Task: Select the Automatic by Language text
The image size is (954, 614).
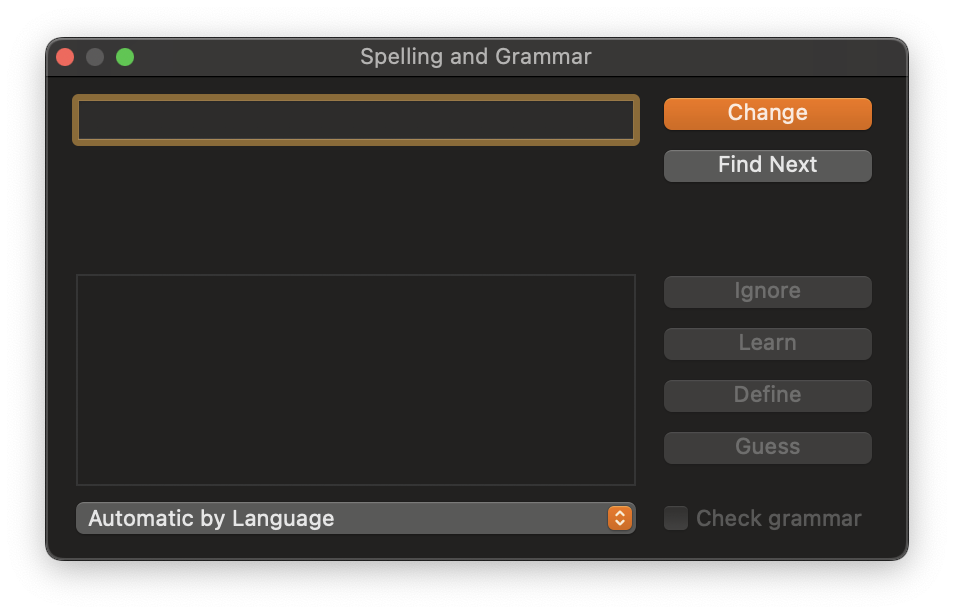Action: [211, 518]
